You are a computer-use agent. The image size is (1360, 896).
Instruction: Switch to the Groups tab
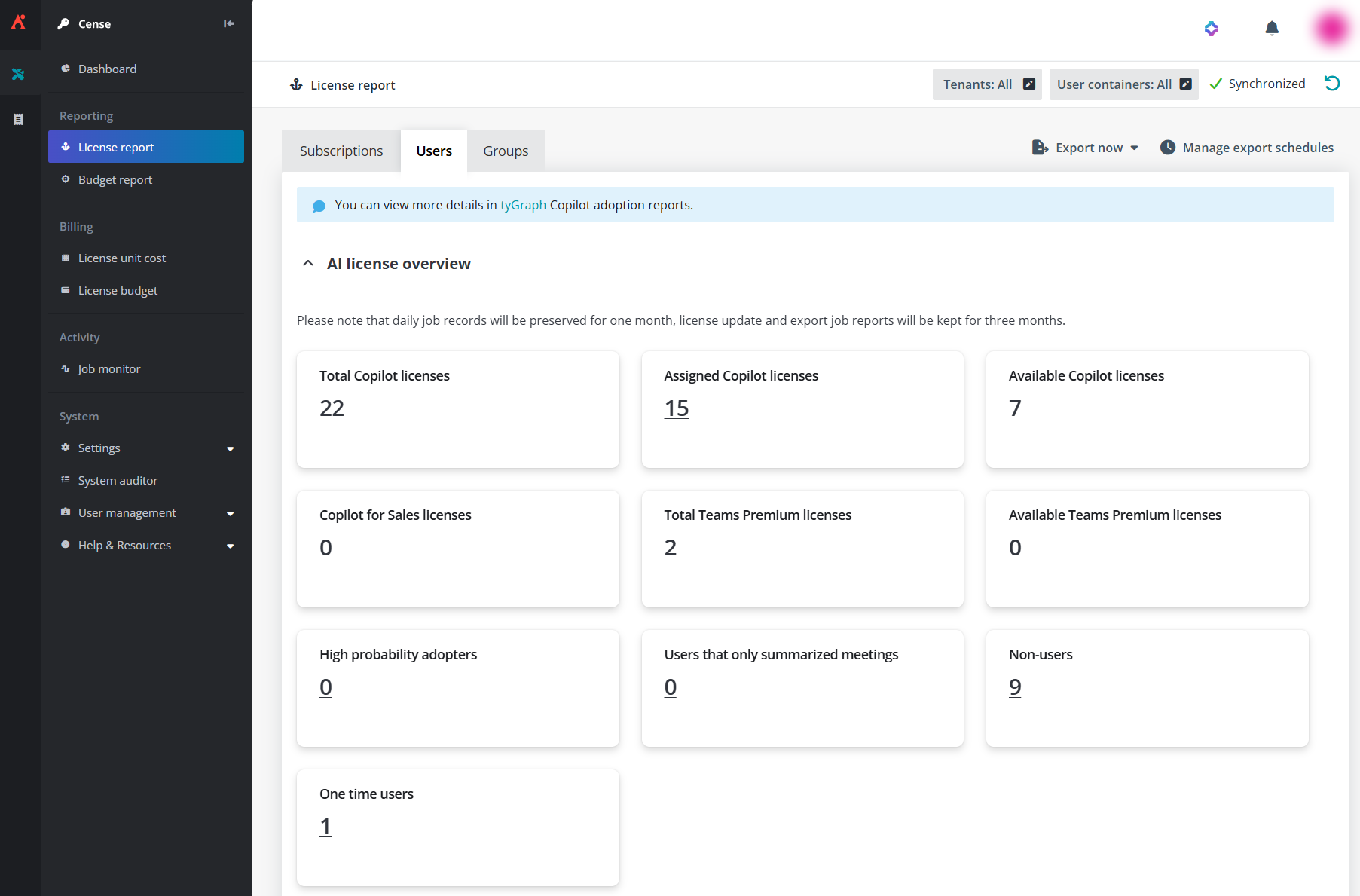click(506, 151)
